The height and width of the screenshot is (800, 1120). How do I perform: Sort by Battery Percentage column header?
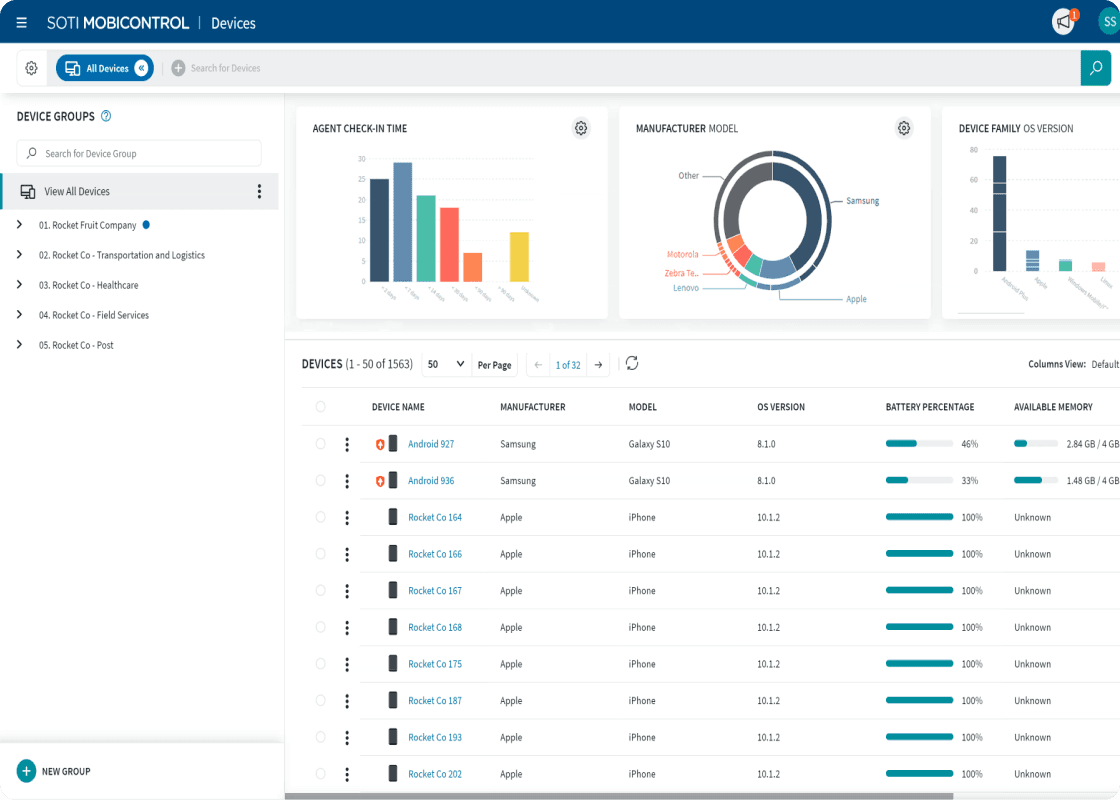coord(929,407)
